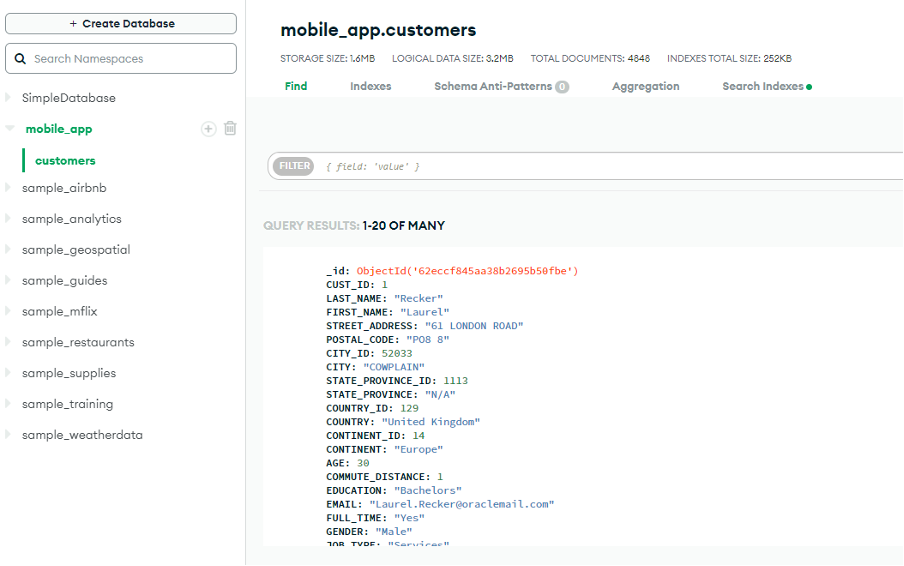Expand the sample_airbnb database arrow

tap(7, 187)
